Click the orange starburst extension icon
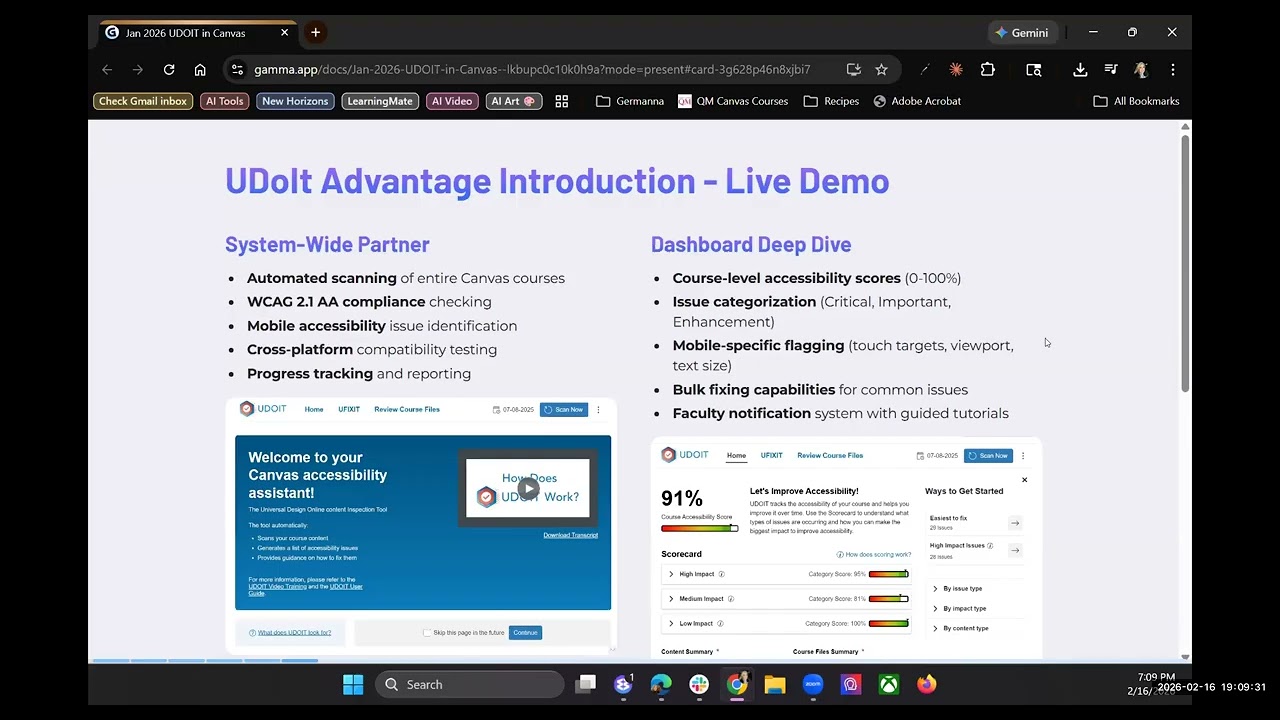 pos(956,70)
